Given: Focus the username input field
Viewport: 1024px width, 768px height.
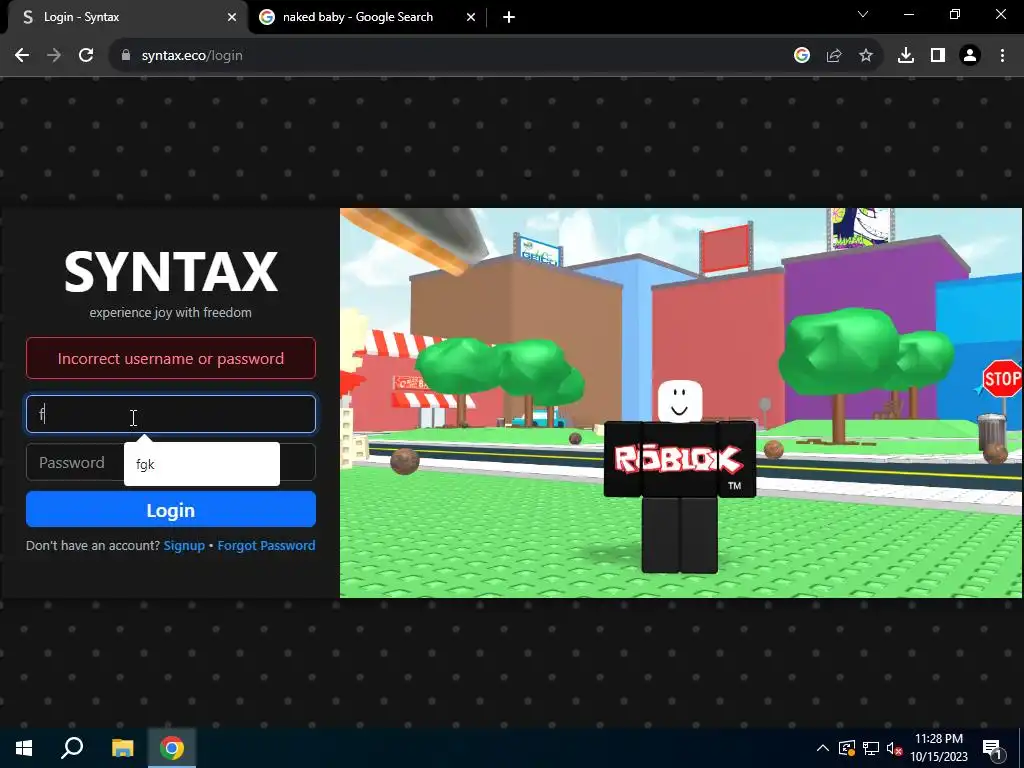Looking at the screenshot, I should click(170, 414).
